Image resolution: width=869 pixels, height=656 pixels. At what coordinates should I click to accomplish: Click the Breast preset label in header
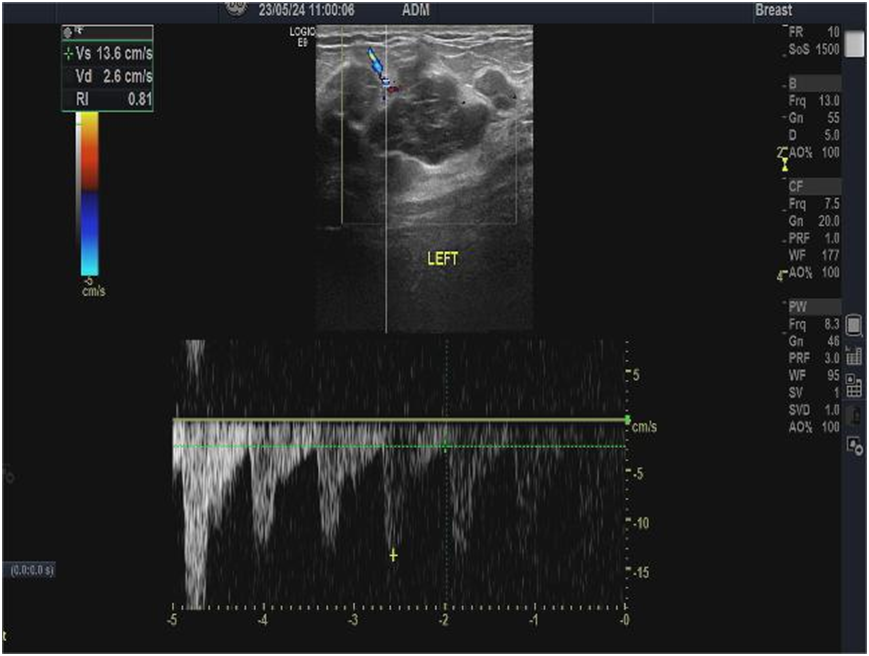tap(773, 10)
